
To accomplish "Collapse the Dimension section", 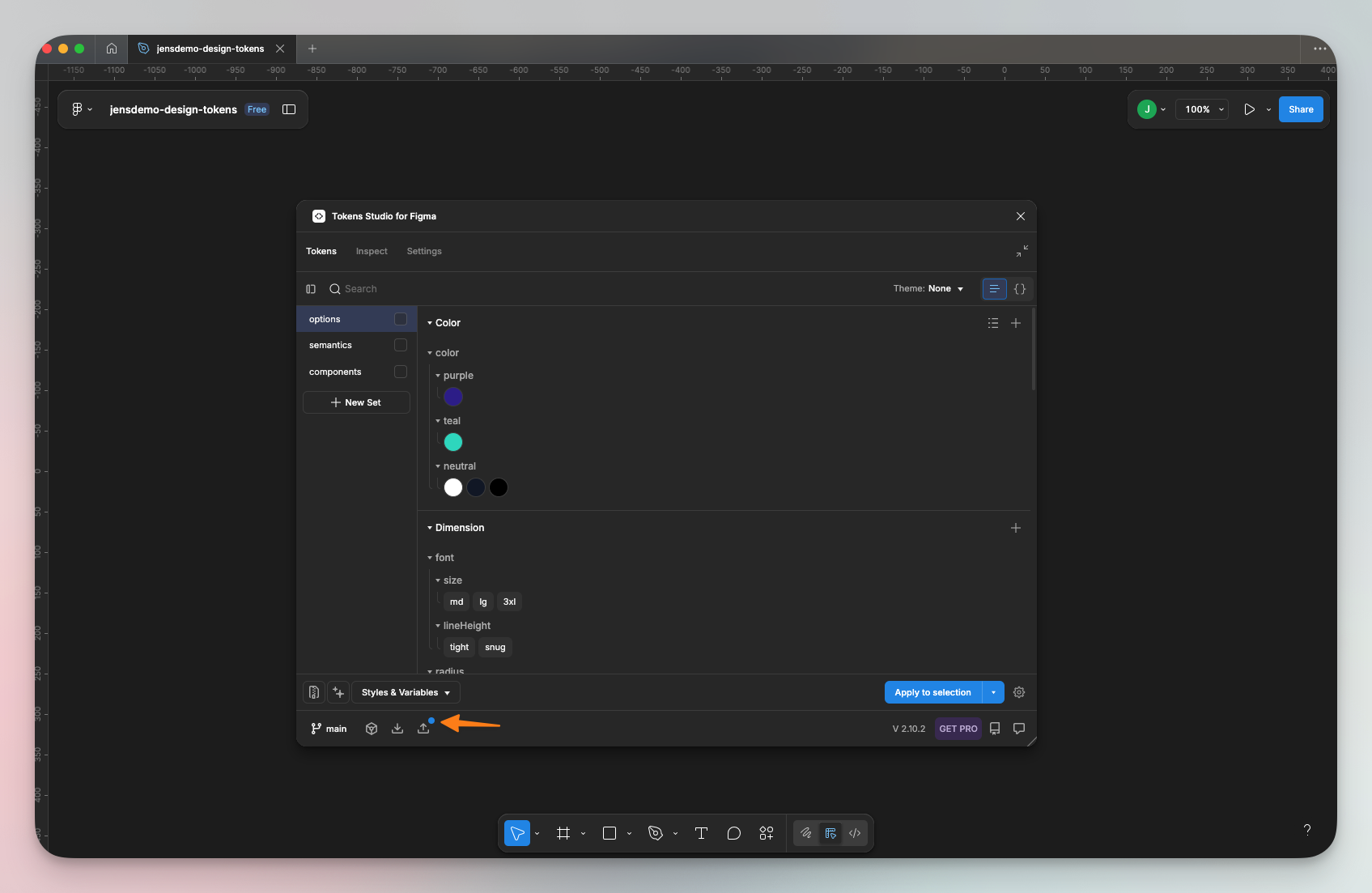I will [430, 528].
